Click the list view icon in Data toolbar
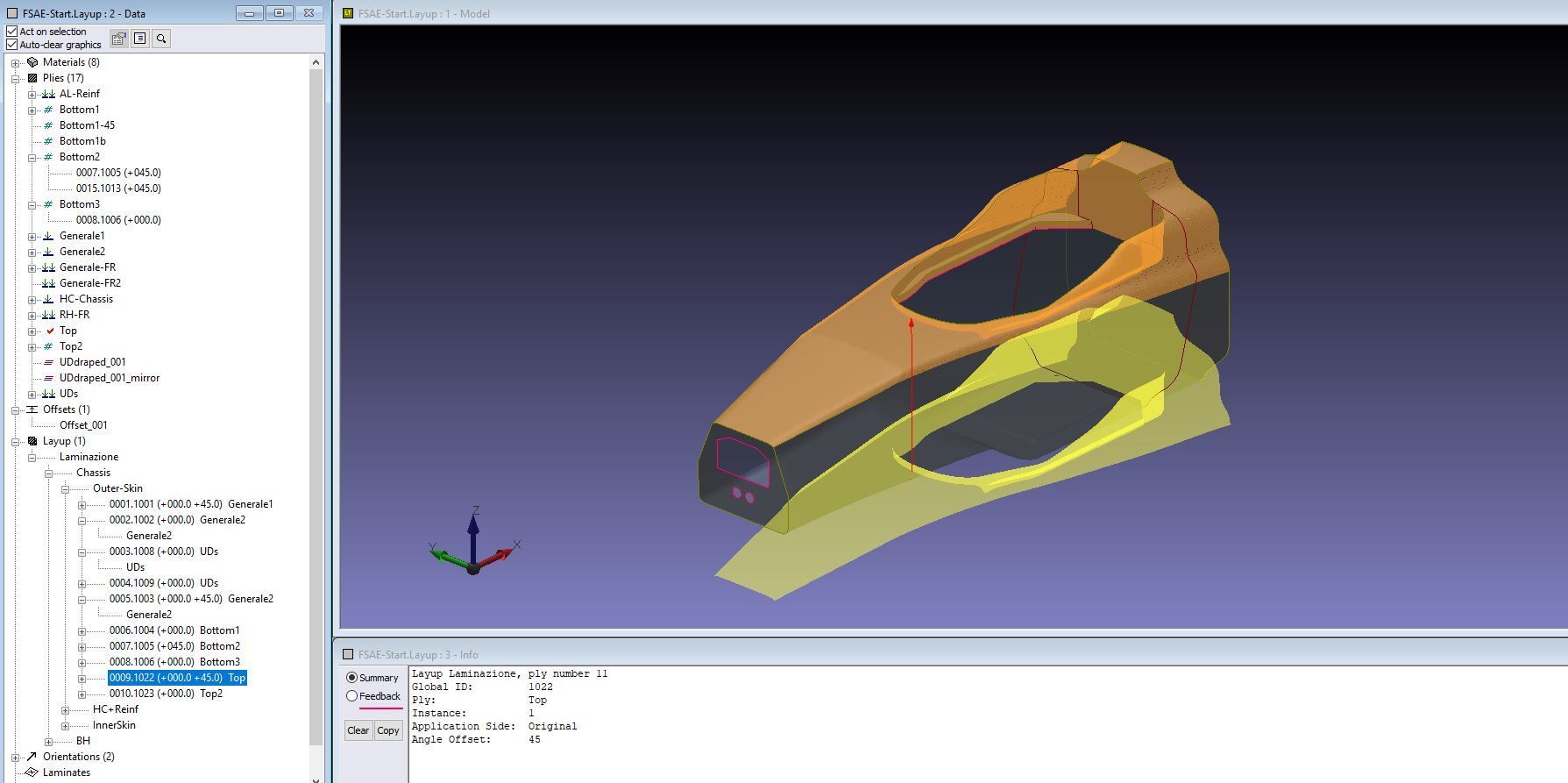The width and height of the screenshot is (1568, 783). point(139,39)
